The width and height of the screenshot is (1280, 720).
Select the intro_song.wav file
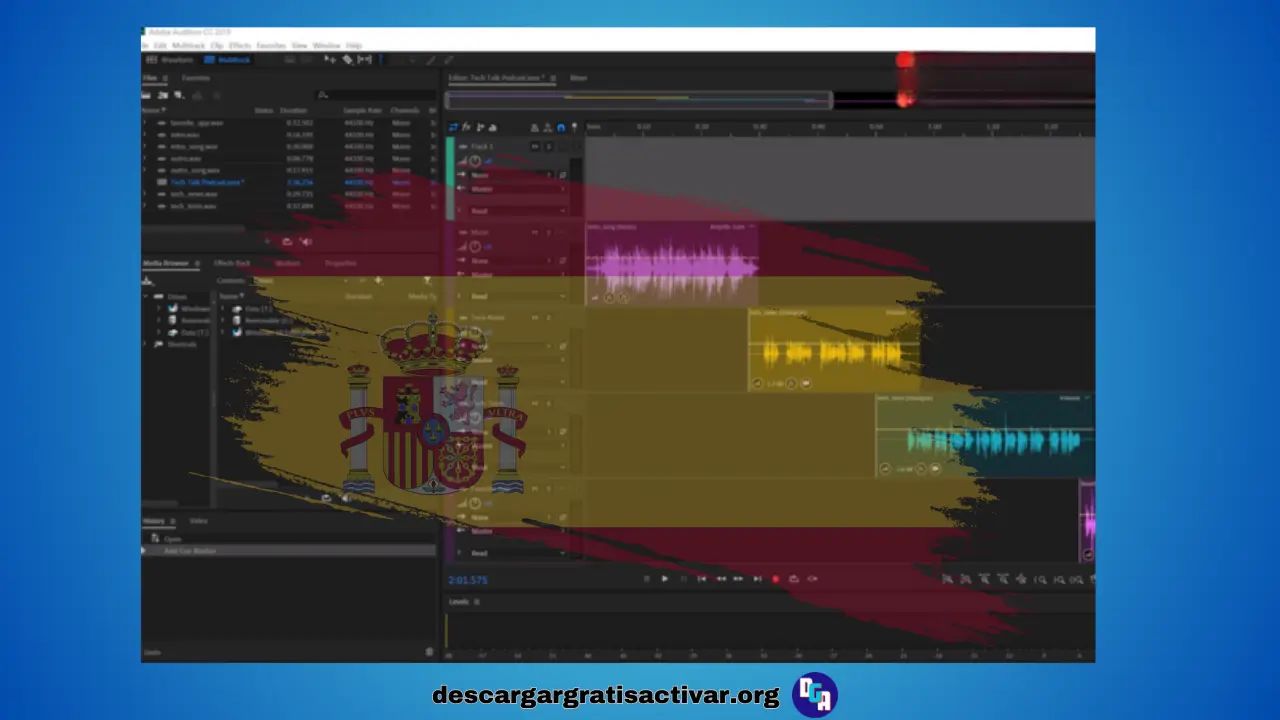coord(194,147)
